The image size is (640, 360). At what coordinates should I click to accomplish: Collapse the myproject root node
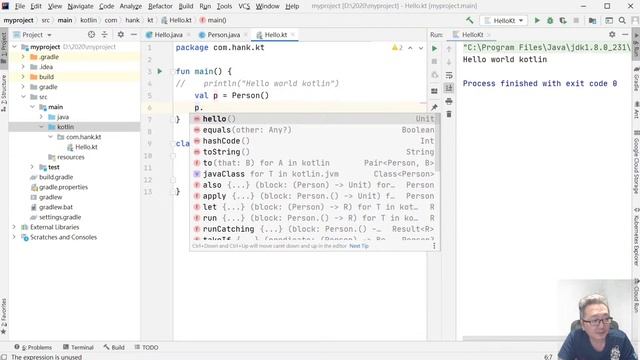coord(15,47)
